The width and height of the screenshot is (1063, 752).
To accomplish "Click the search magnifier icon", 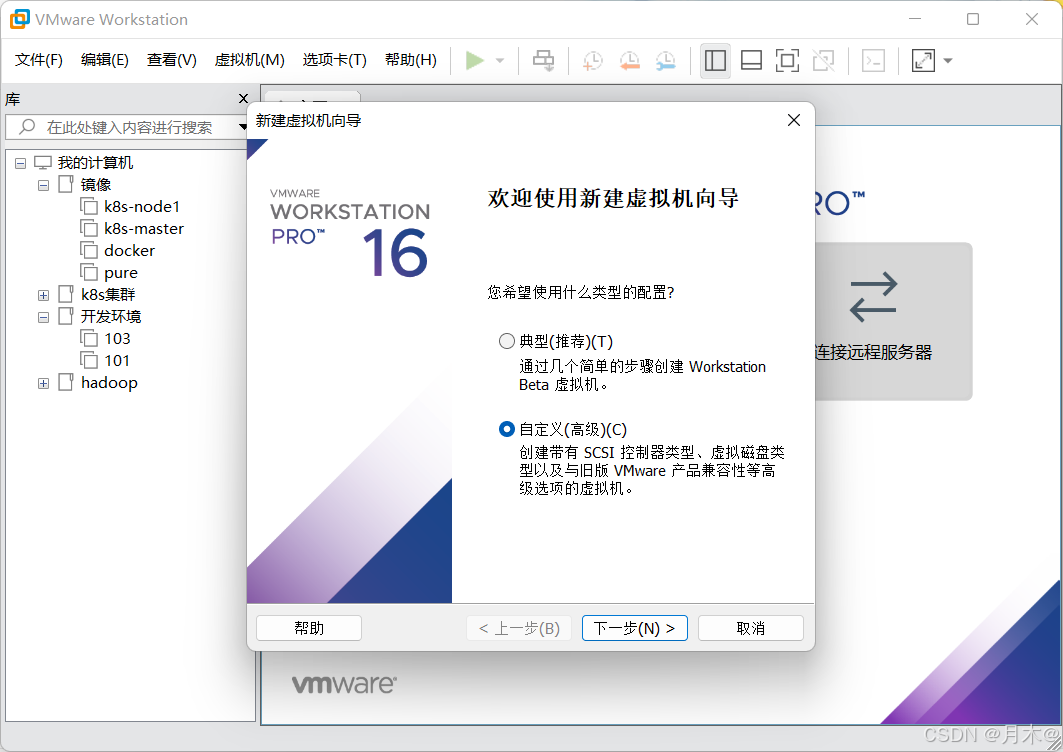I will click(x=27, y=126).
